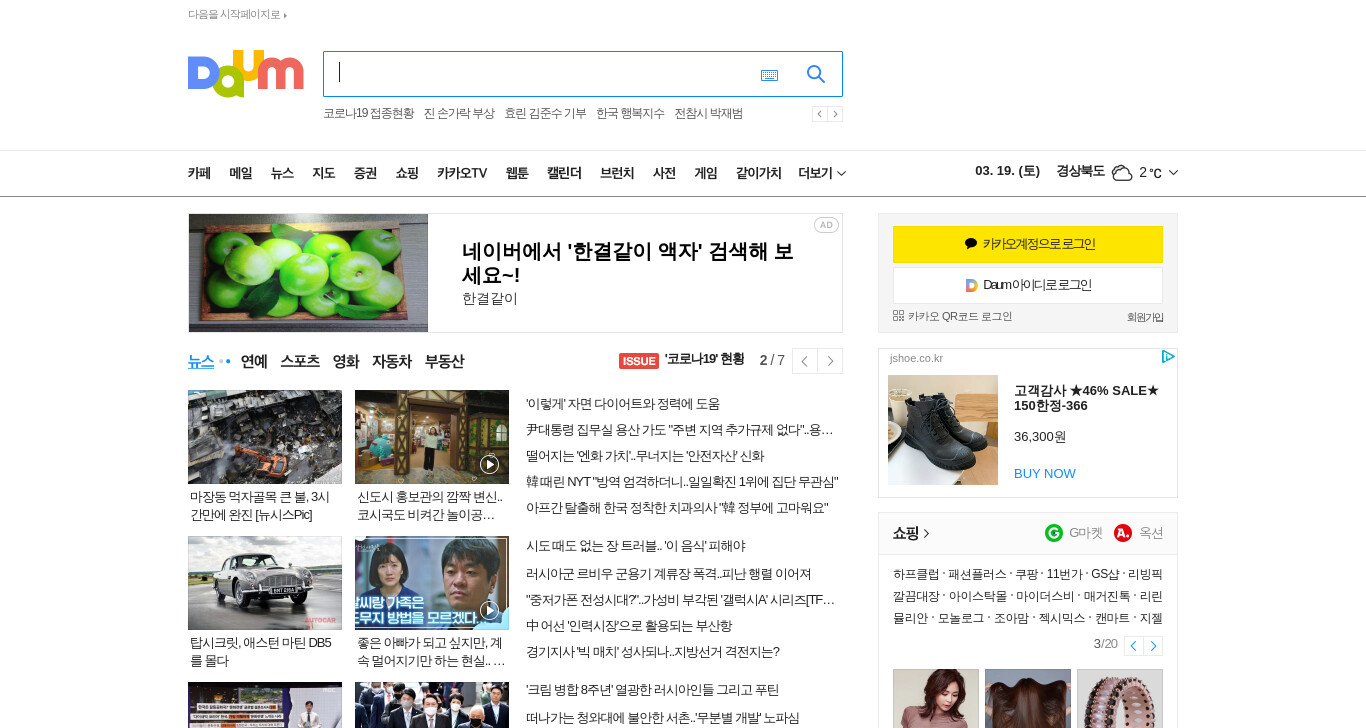
Task: Click the red ISSUE badge
Action: 639,361
